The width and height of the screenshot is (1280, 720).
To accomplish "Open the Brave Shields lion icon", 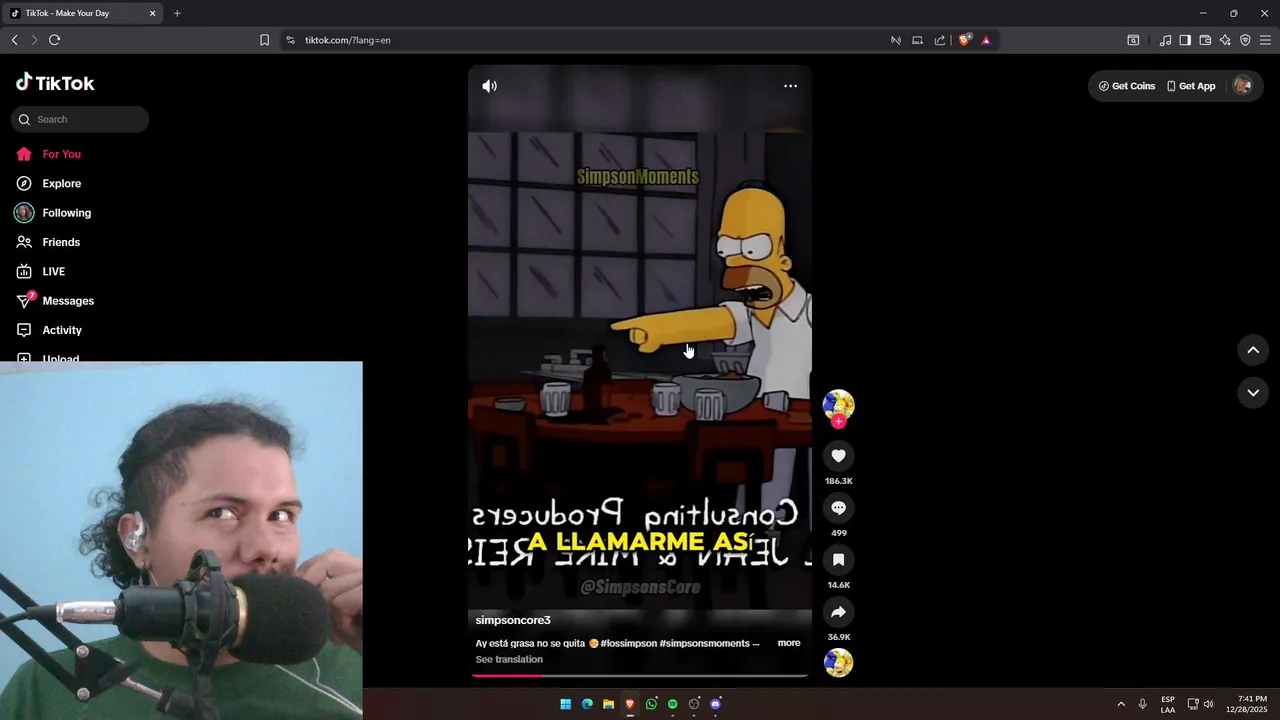I will tap(964, 40).
